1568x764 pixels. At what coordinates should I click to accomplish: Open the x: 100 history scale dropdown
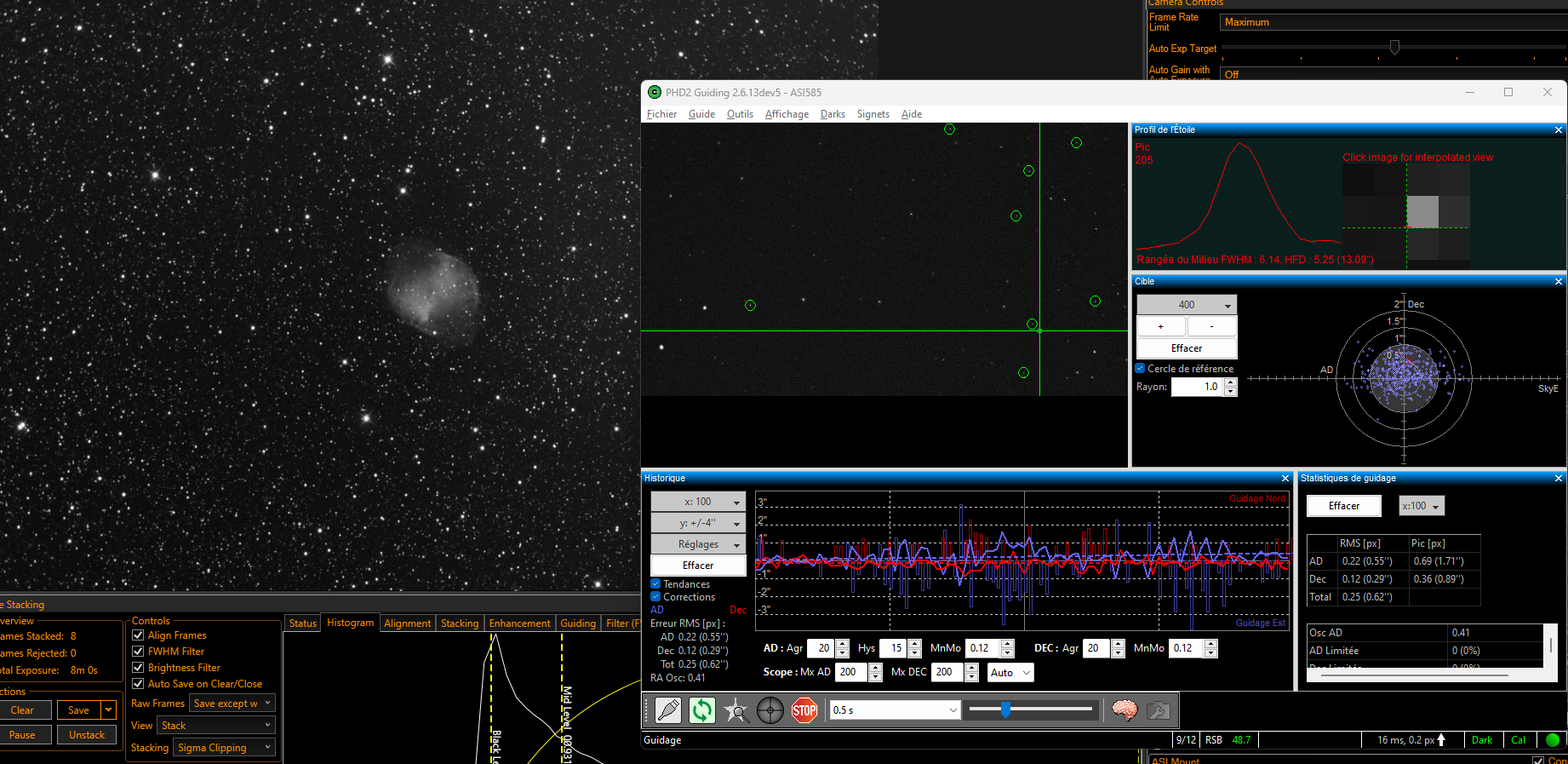pos(698,502)
